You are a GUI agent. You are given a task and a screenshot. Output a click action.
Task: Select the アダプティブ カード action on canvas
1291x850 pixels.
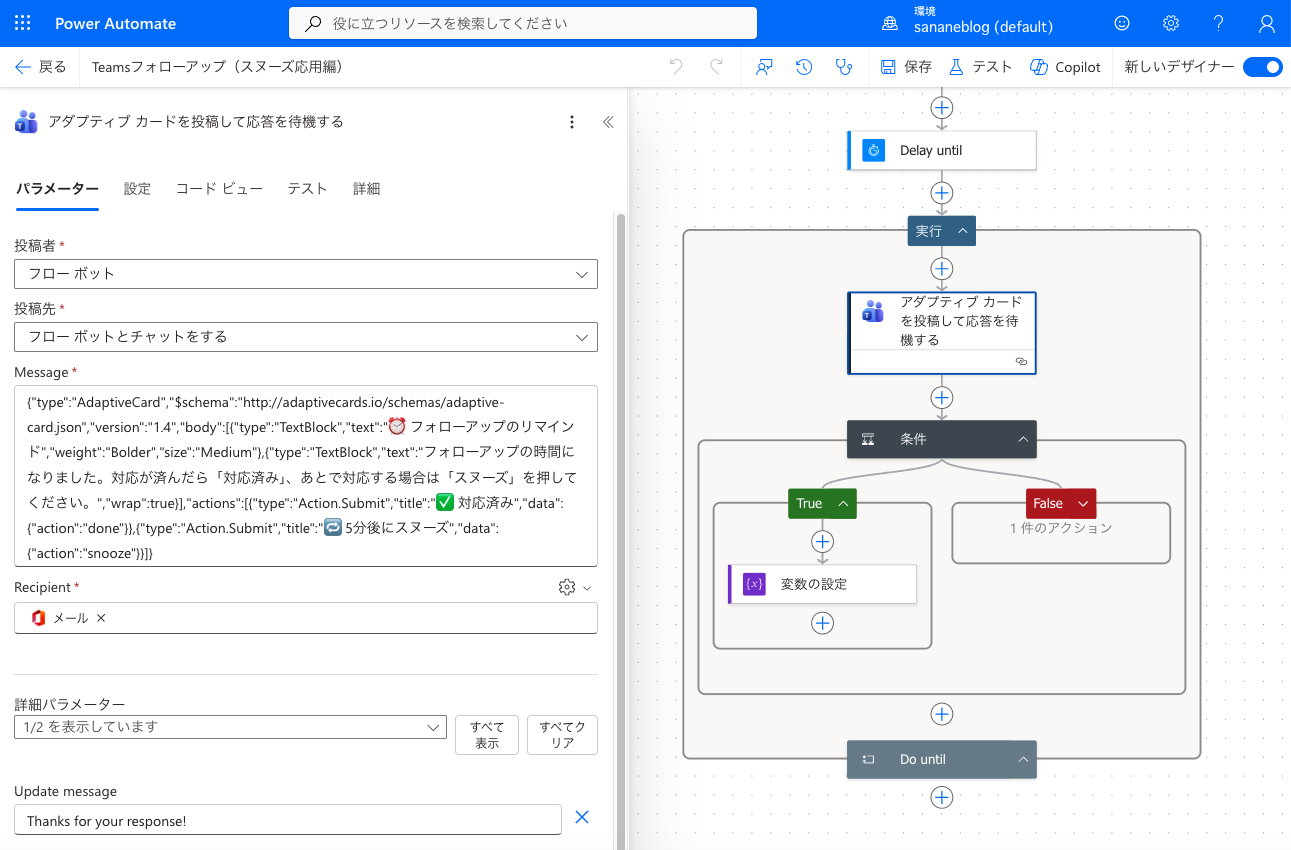pyautogui.click(x=942, y=332)
